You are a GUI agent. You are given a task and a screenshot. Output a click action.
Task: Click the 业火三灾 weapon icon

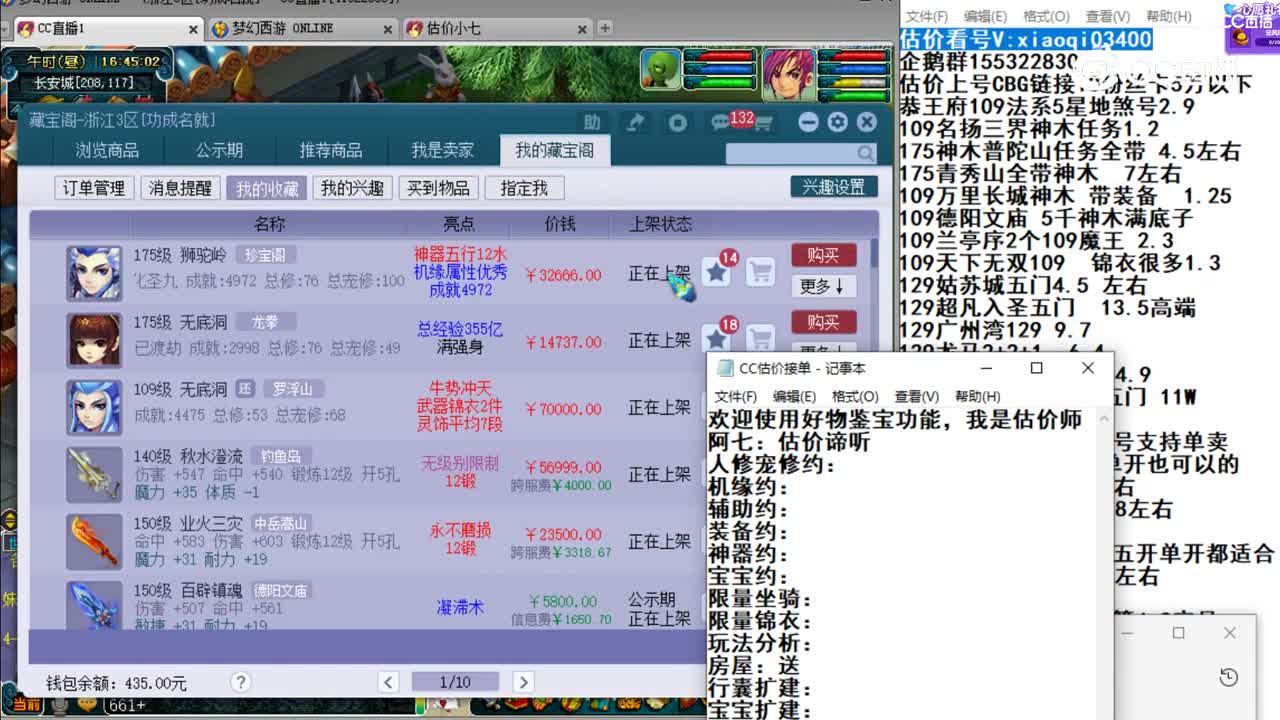94,541
